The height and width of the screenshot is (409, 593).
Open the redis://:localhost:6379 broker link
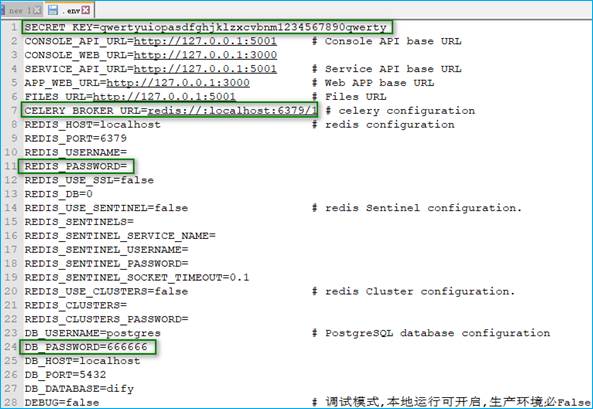tap(232, 110)
